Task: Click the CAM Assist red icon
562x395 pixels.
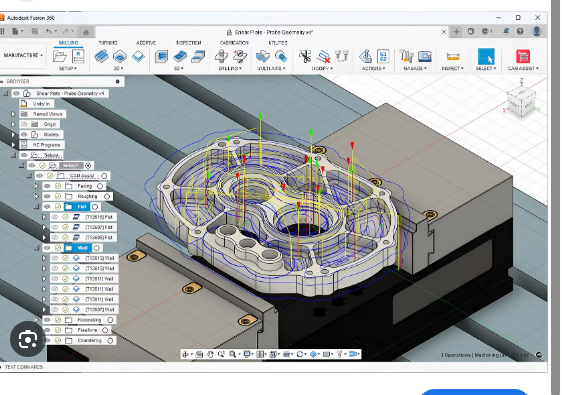Action: coord(523,56)
